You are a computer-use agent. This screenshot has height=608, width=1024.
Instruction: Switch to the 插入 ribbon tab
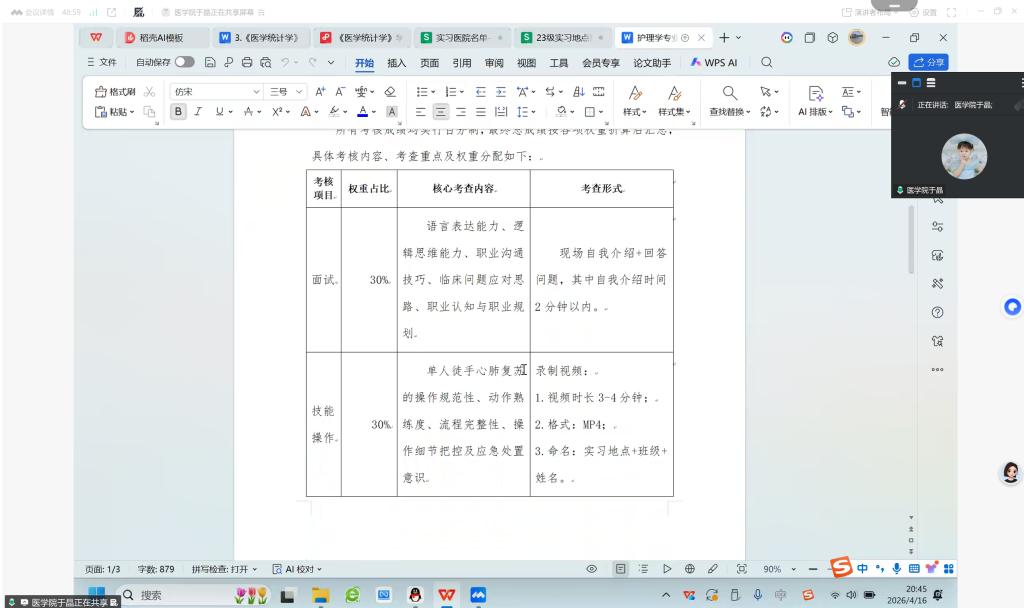tap(397, 62)
